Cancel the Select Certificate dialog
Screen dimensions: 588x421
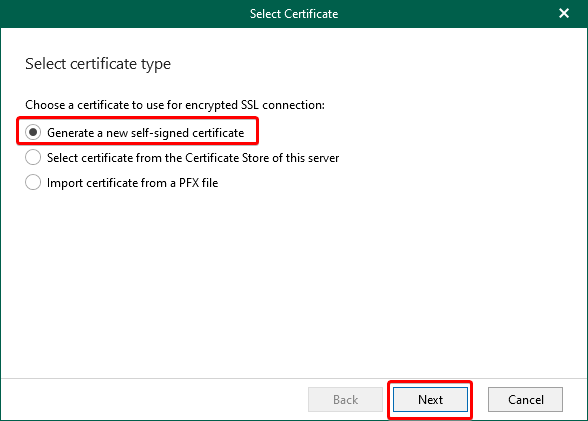(x=525, y=400)
